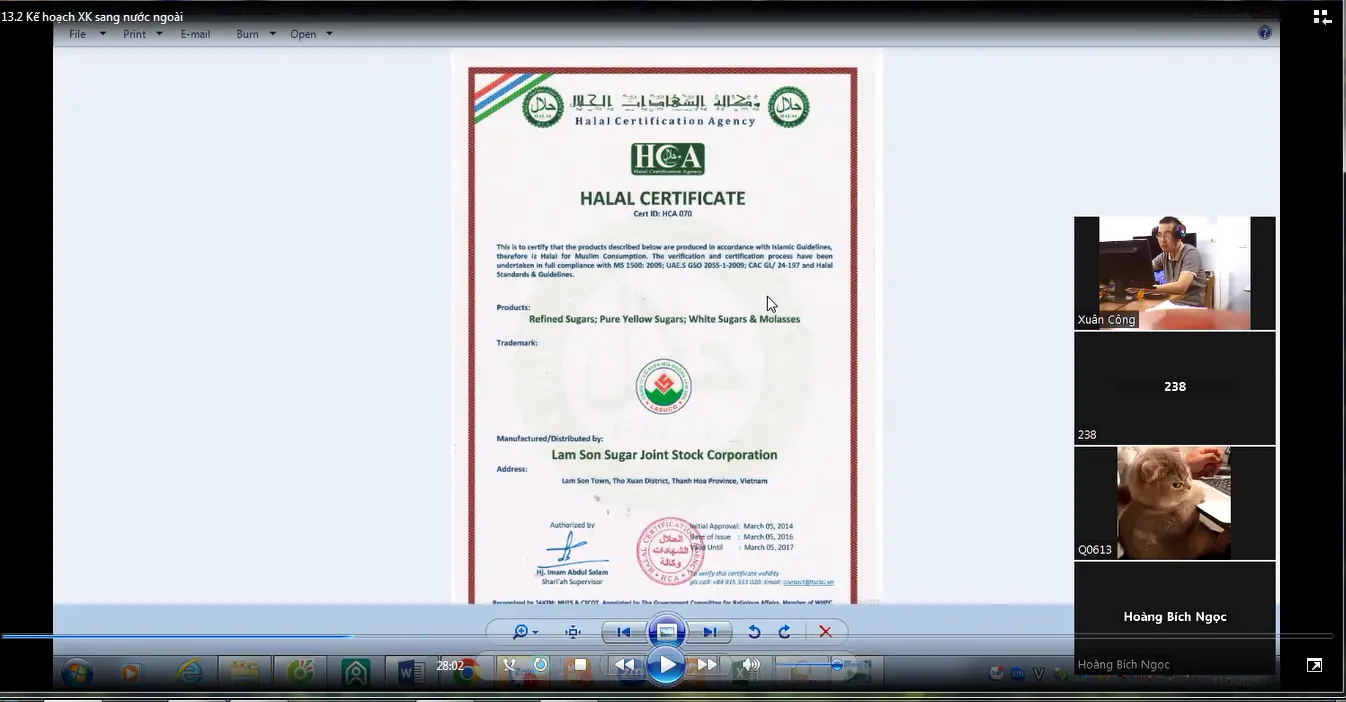Click the products line 'Refined Sugars; Pure Yellow Sugars'

[x=664, y=319]
